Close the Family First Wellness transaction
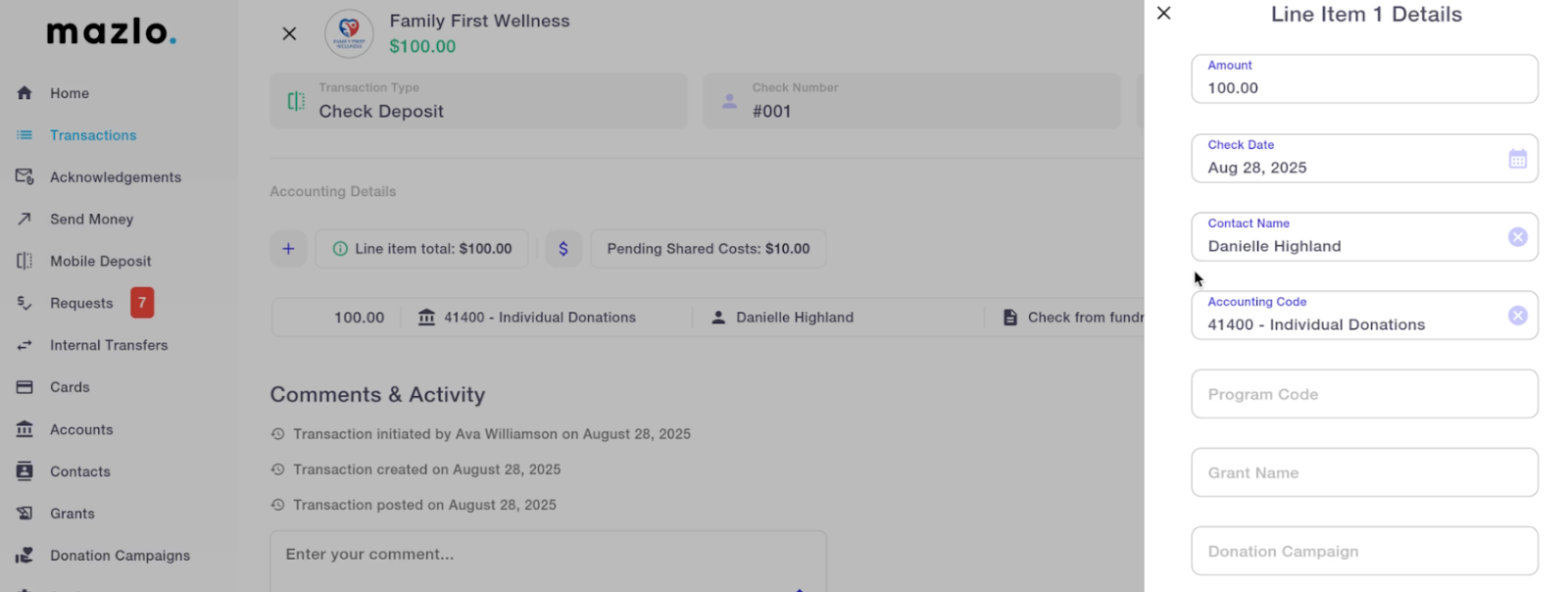 [x=289, y=33]
